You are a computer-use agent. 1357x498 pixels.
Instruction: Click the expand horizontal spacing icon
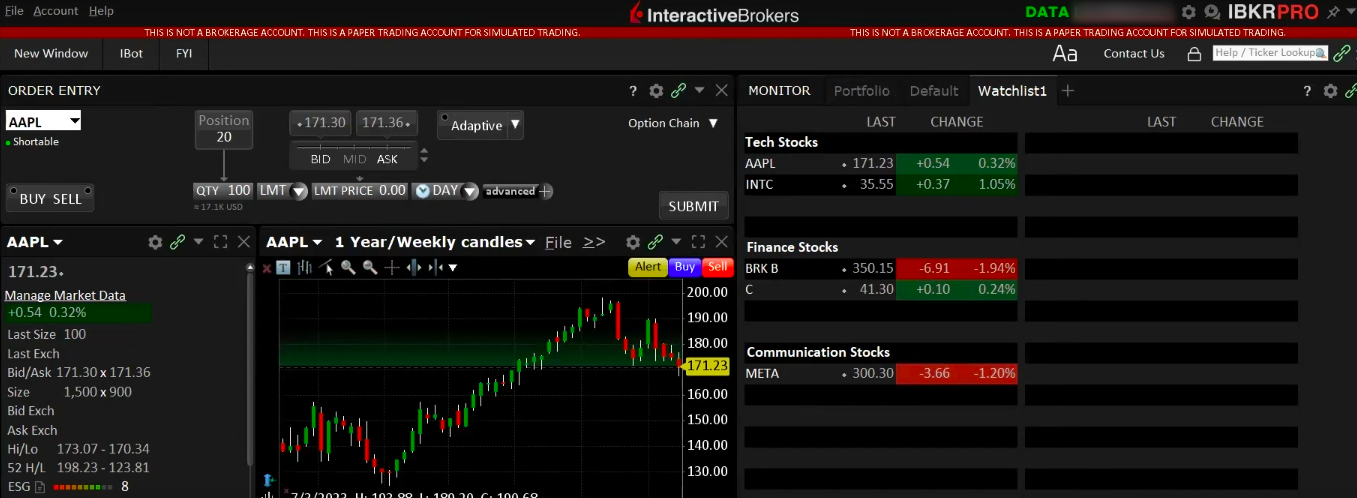[414, 267]
